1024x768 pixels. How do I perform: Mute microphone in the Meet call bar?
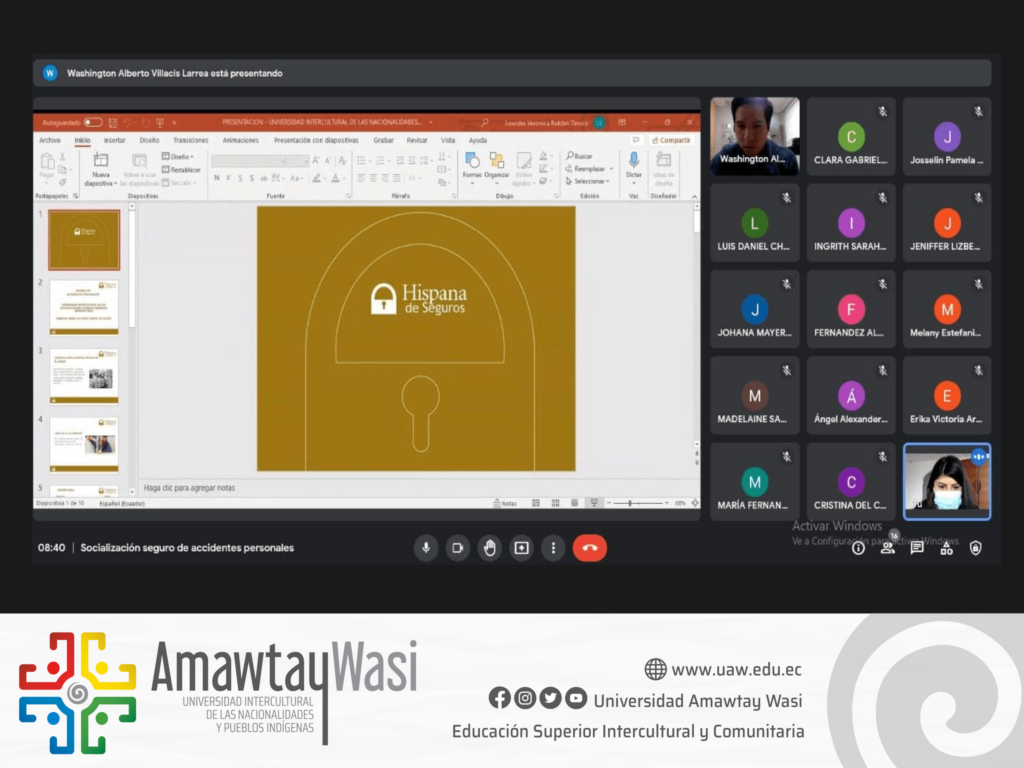pyautogui.click(x=426, y=548)
